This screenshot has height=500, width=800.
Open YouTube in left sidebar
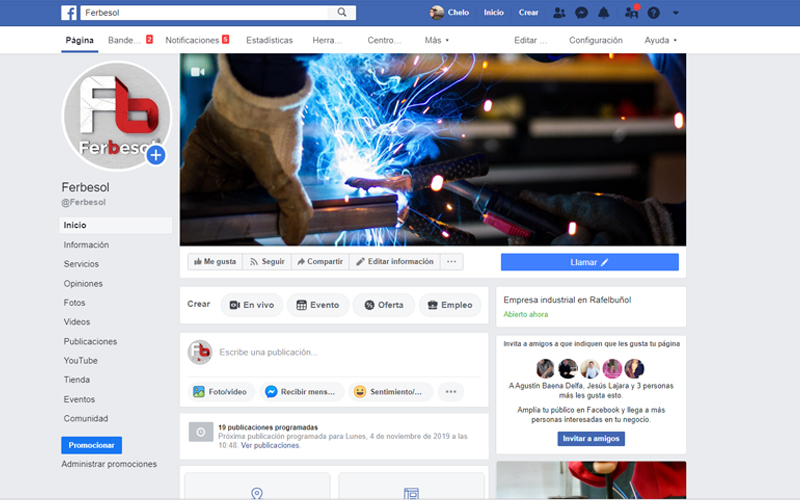pyautogui.click(x=81, y=361)
